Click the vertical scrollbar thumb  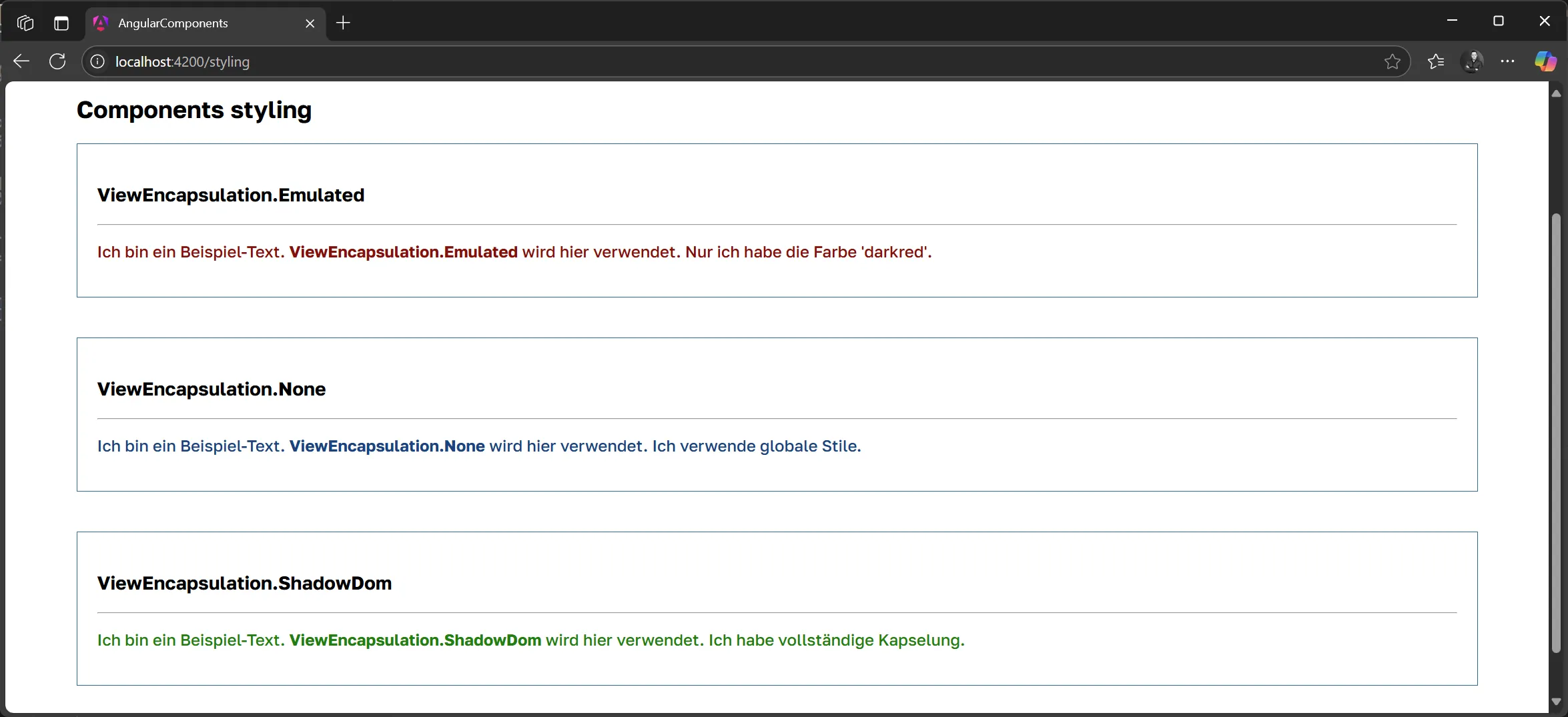pos(1556,432)
